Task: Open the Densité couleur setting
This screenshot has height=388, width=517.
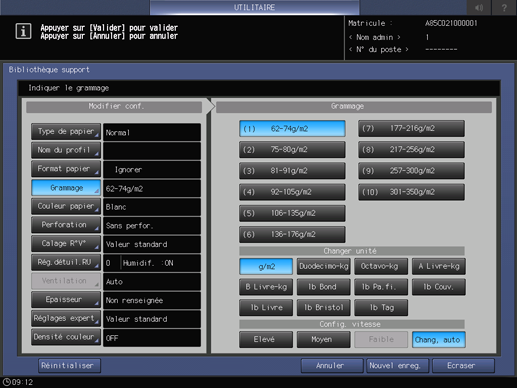Action: (66, 337)
